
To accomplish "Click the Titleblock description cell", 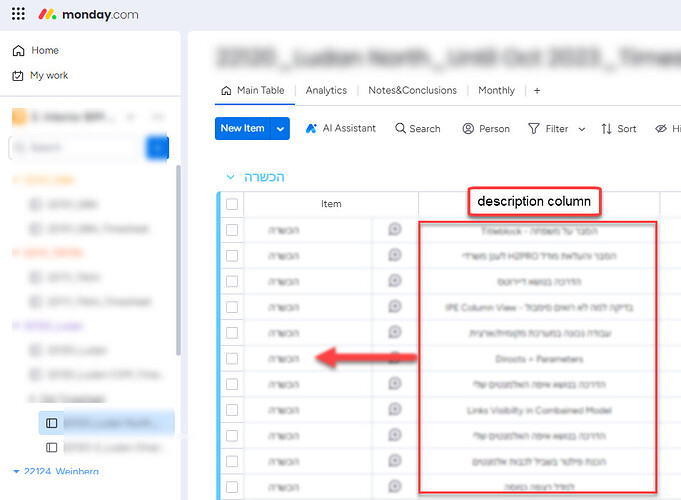I will point(539,231).
